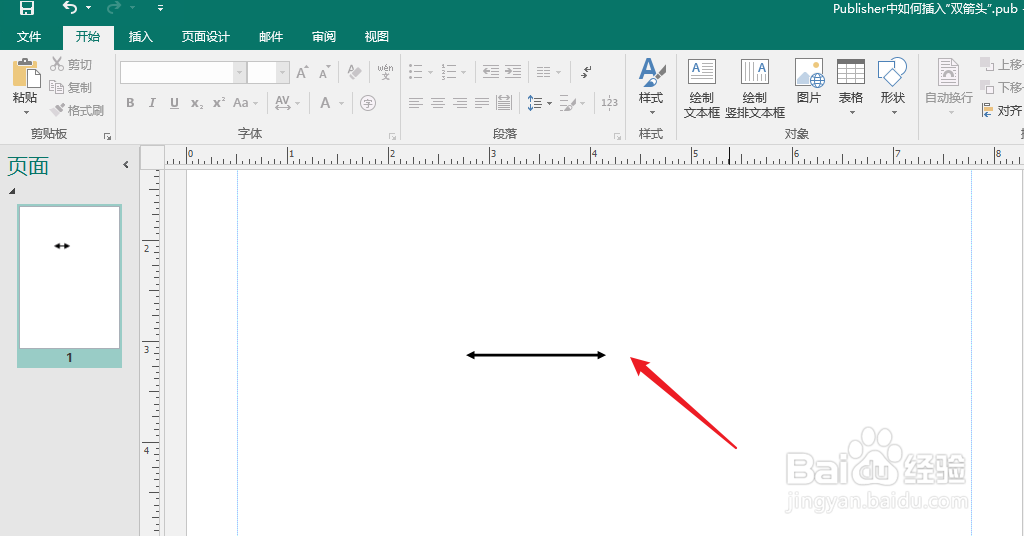Click the enclosed character 字 icon
This screenshot has width=1024, height=536.
[x=368, y=102]
